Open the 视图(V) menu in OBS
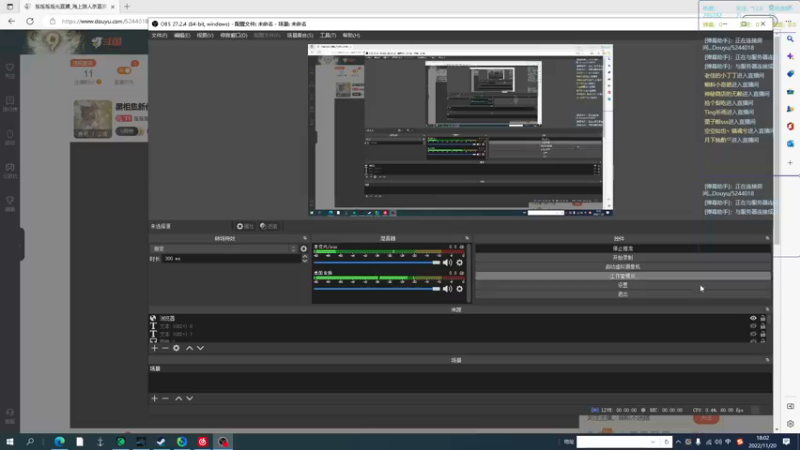 pos(205,35)
